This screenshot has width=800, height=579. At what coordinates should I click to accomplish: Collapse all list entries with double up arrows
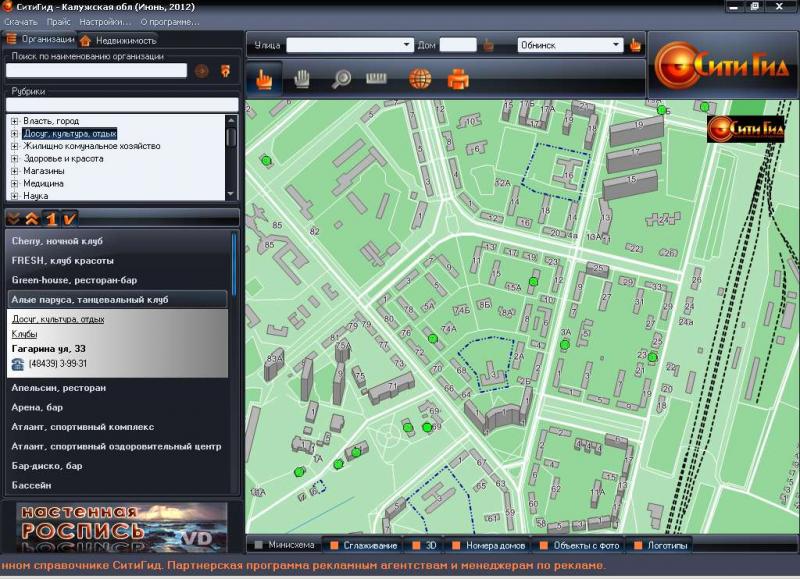point(32,219)
